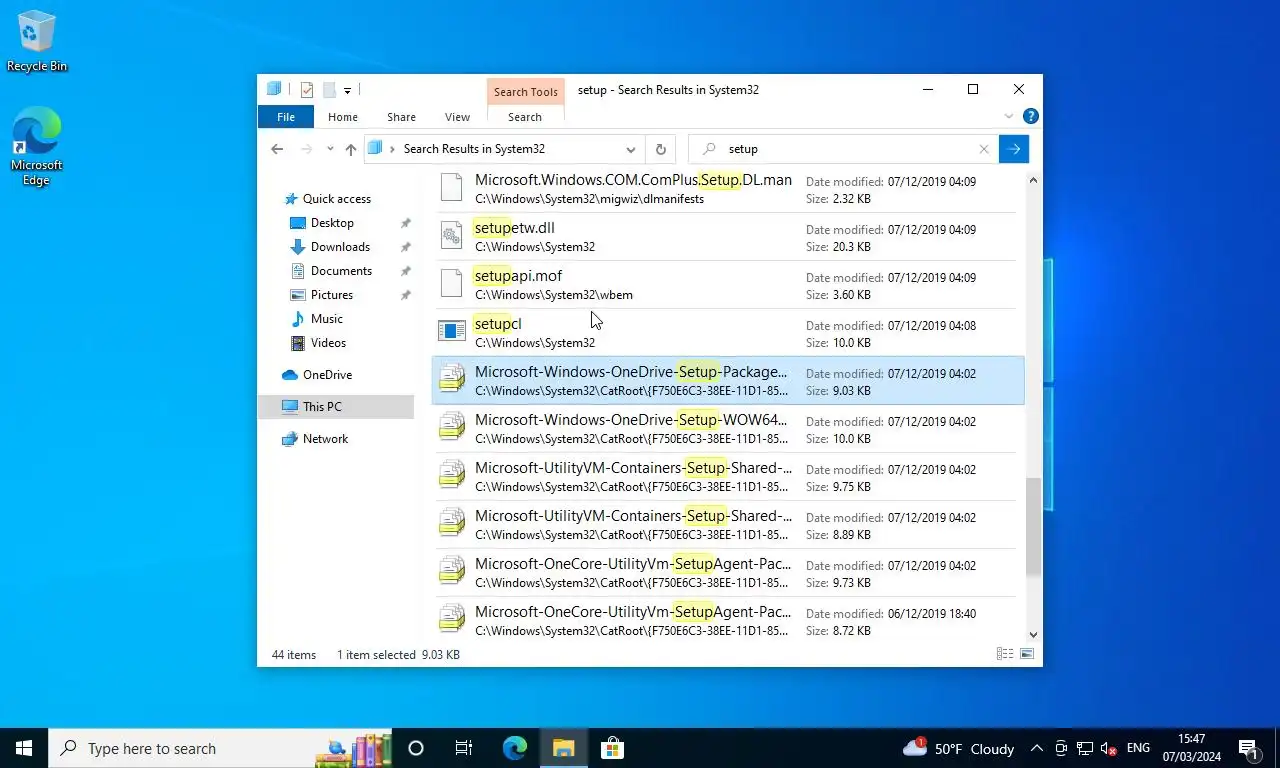
Task: Open Customize Quick Access Toolbar dropdown
Action: [347, 91]
